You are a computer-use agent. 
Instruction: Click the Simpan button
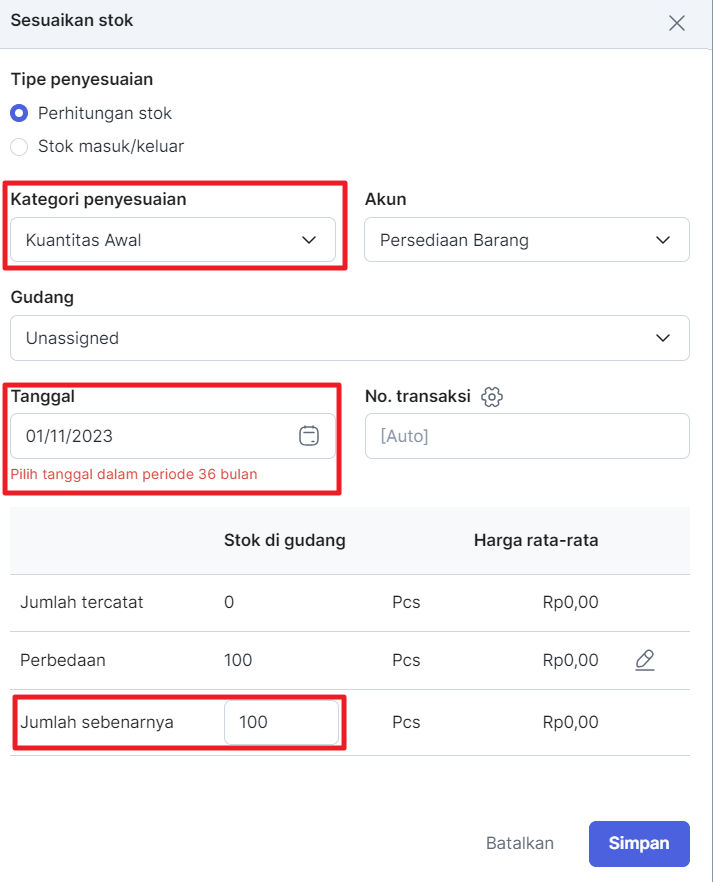(x=639, y=843)
